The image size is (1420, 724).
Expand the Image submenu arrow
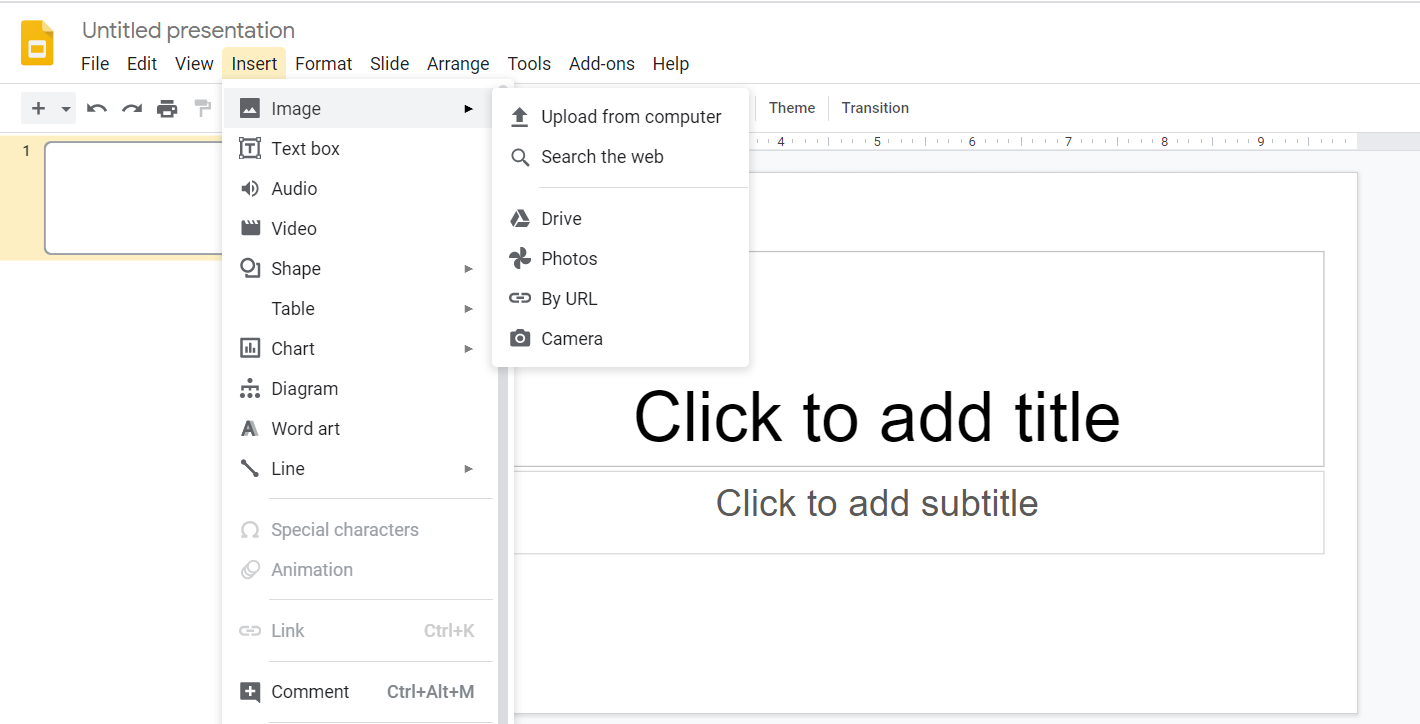click(468, 108)
